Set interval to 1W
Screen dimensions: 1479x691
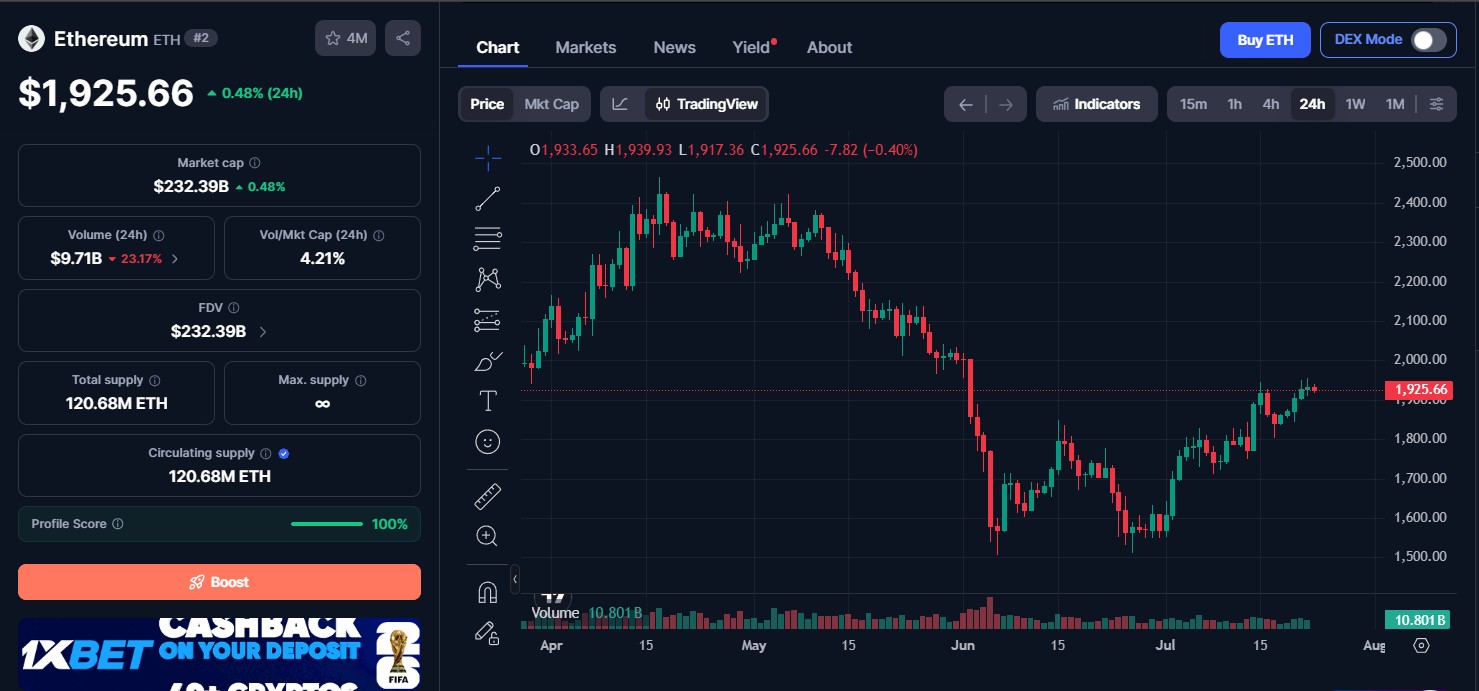[1355, 104]
